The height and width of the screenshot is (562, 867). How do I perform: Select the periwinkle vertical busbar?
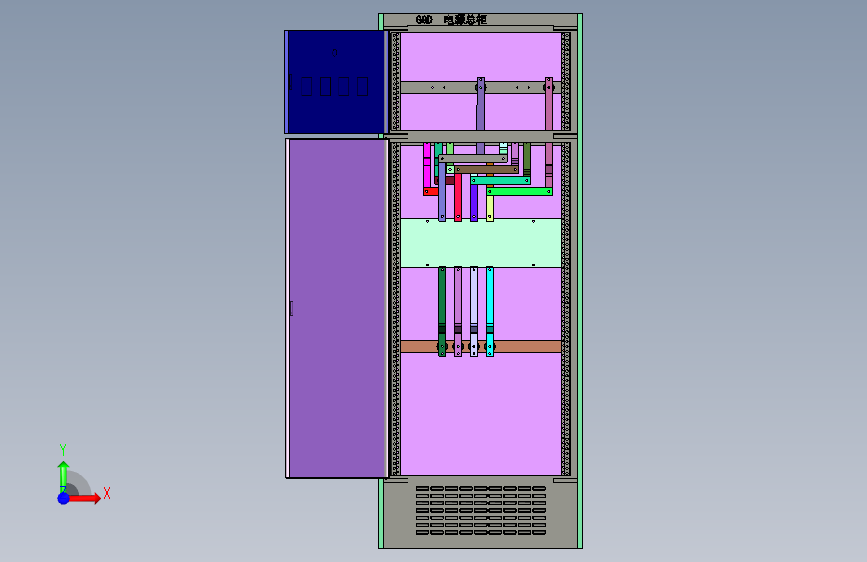click(442, 191)
